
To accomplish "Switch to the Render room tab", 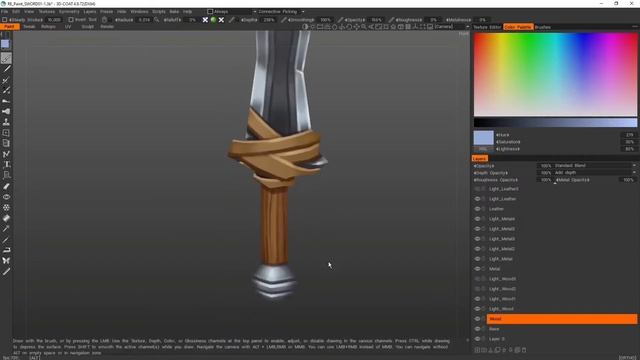I will (x=107, y=27).
